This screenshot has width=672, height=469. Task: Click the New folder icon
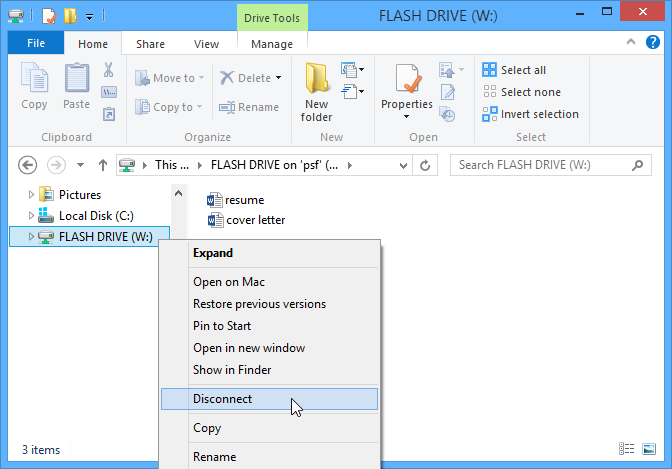pyautogui.click(x=317, y=78)
